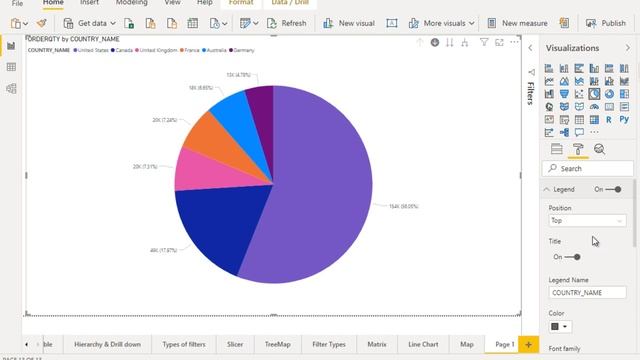Switch to the Slicer page tab
This screenshot has width=640, height=360.
tap(235, 344)
